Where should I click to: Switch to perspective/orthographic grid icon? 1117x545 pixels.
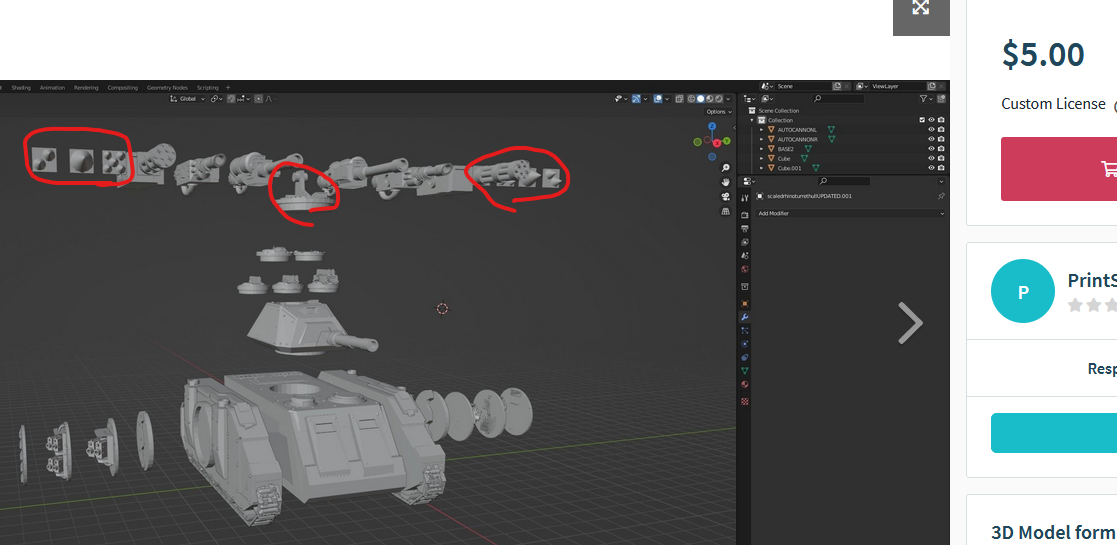725,211
